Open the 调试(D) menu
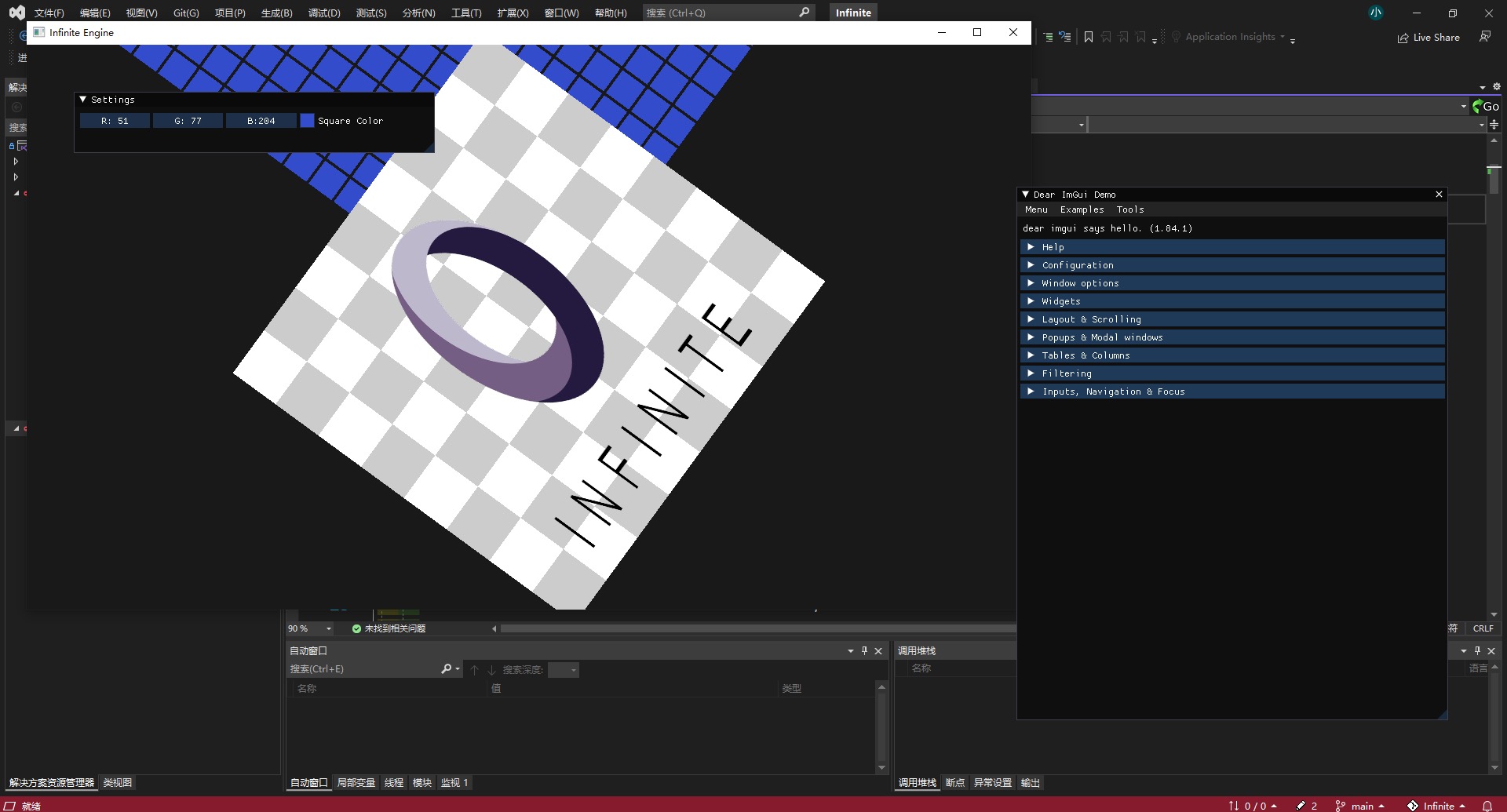This screenshot has width=1507, height=812. pos(324,13)
